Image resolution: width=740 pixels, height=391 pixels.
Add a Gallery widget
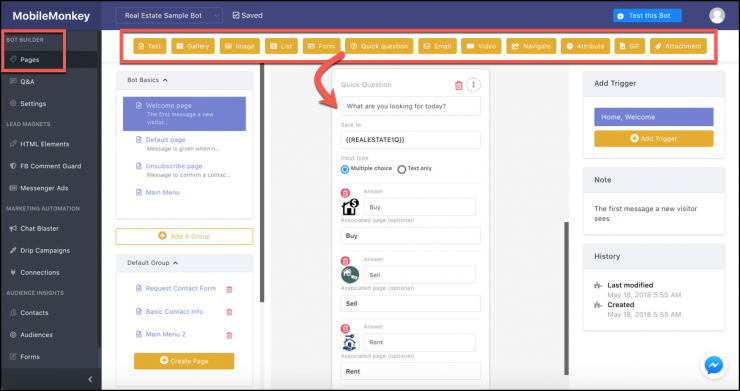coord(193,46)
